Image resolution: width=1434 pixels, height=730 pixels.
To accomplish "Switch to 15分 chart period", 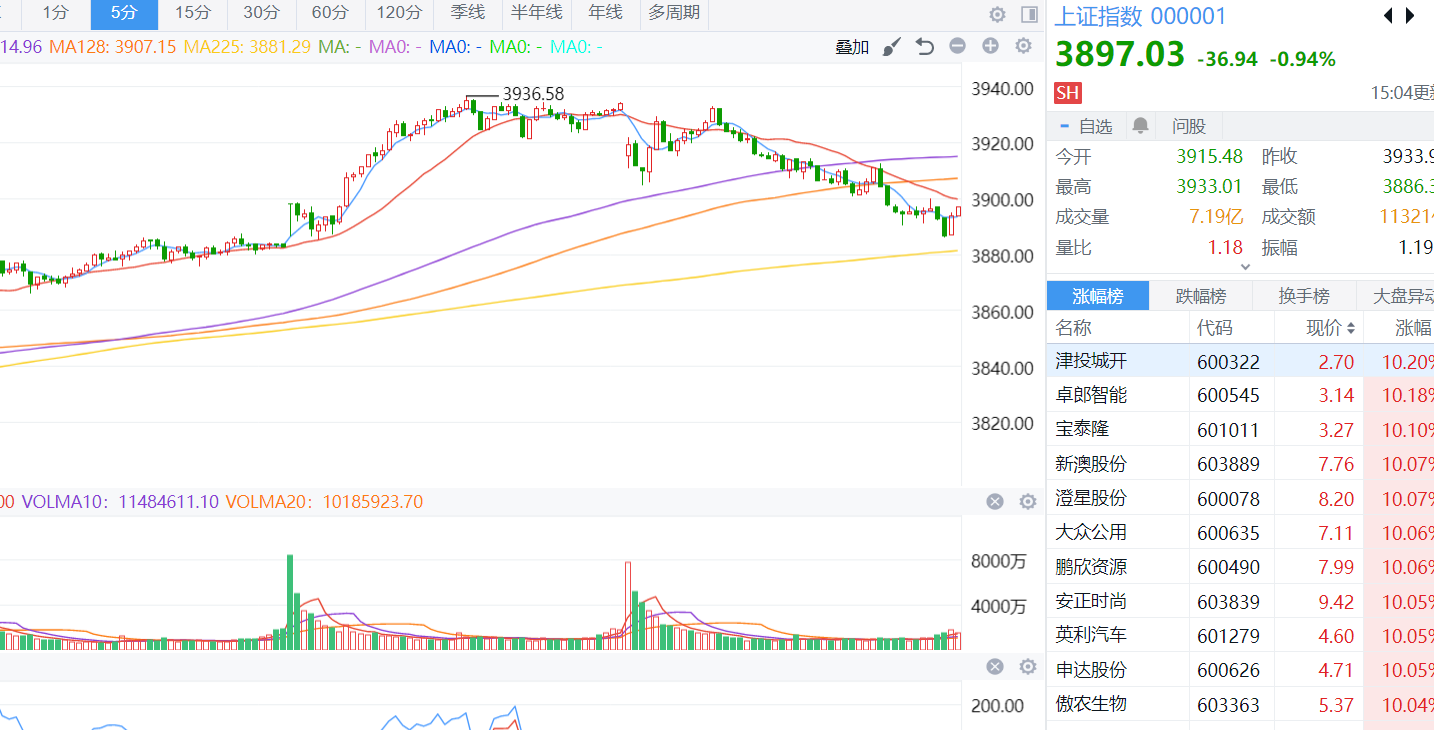I will click(192, 13).
